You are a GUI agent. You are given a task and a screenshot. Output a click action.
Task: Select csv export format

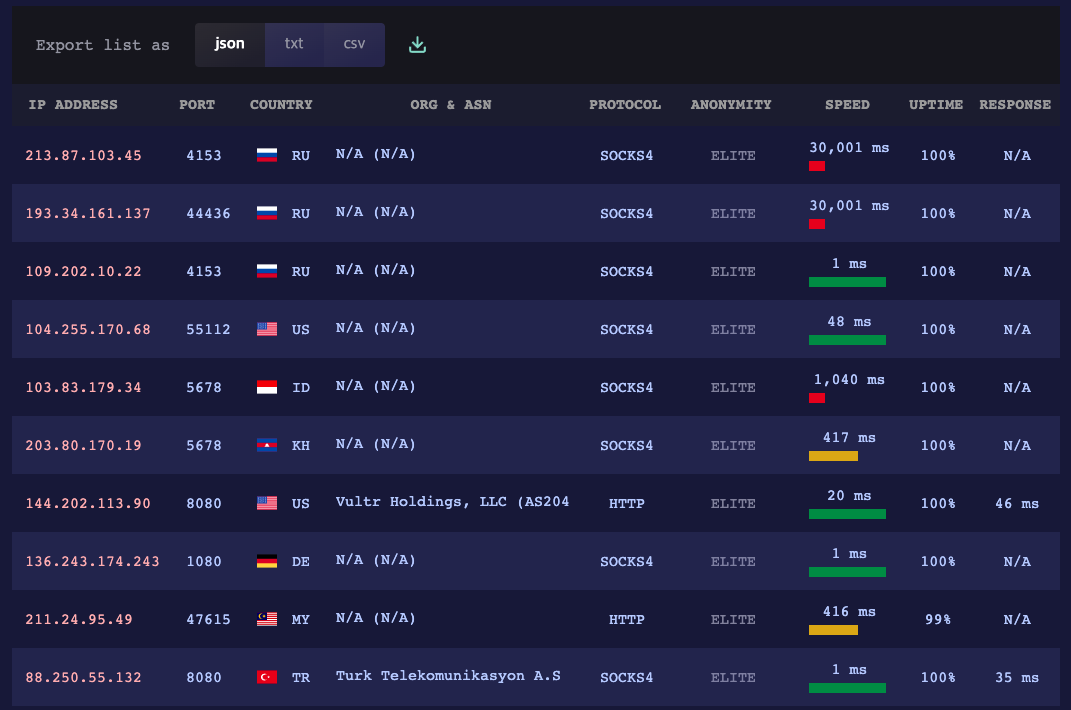354,44
